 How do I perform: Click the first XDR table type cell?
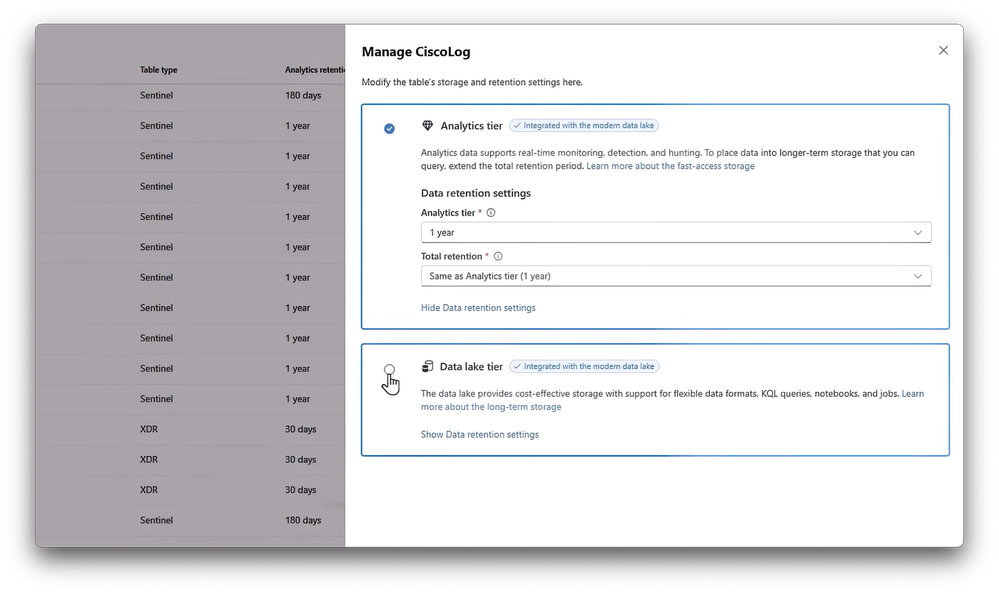pos(149,430)
